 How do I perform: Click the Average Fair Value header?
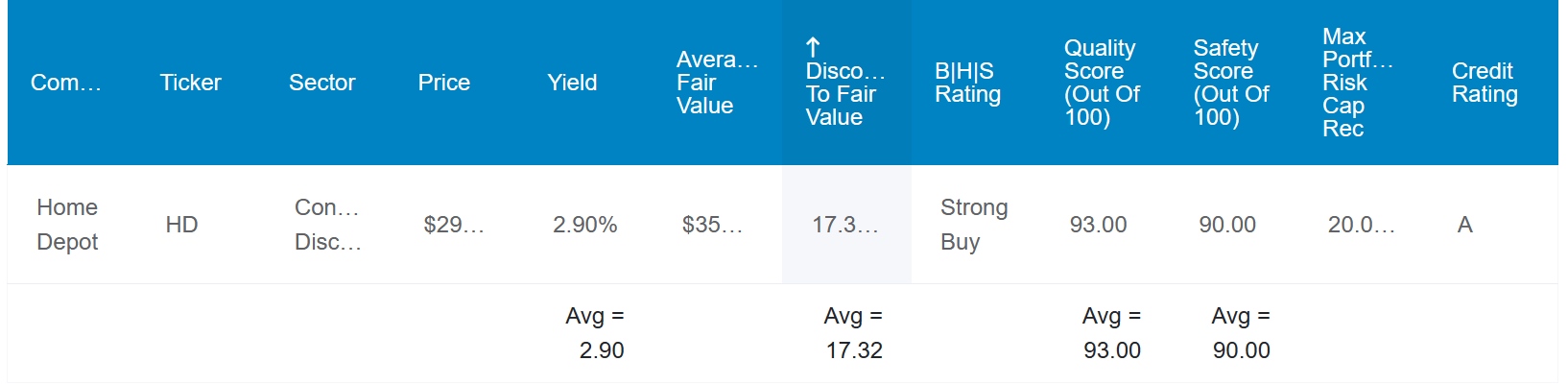pyautogui.click(x=716, y=83)
